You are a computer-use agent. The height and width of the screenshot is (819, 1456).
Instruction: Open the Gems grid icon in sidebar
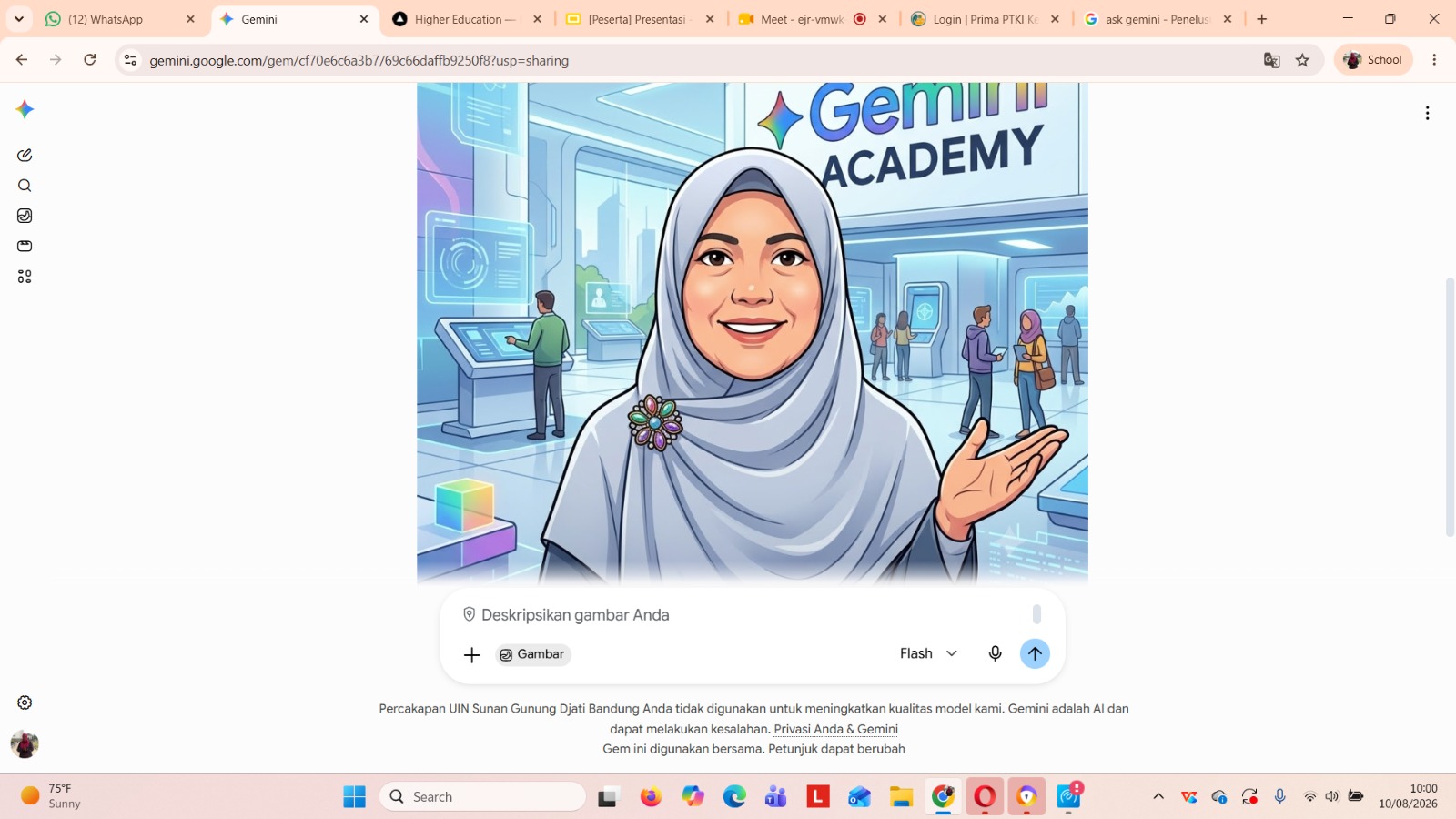tap(25, 277)
